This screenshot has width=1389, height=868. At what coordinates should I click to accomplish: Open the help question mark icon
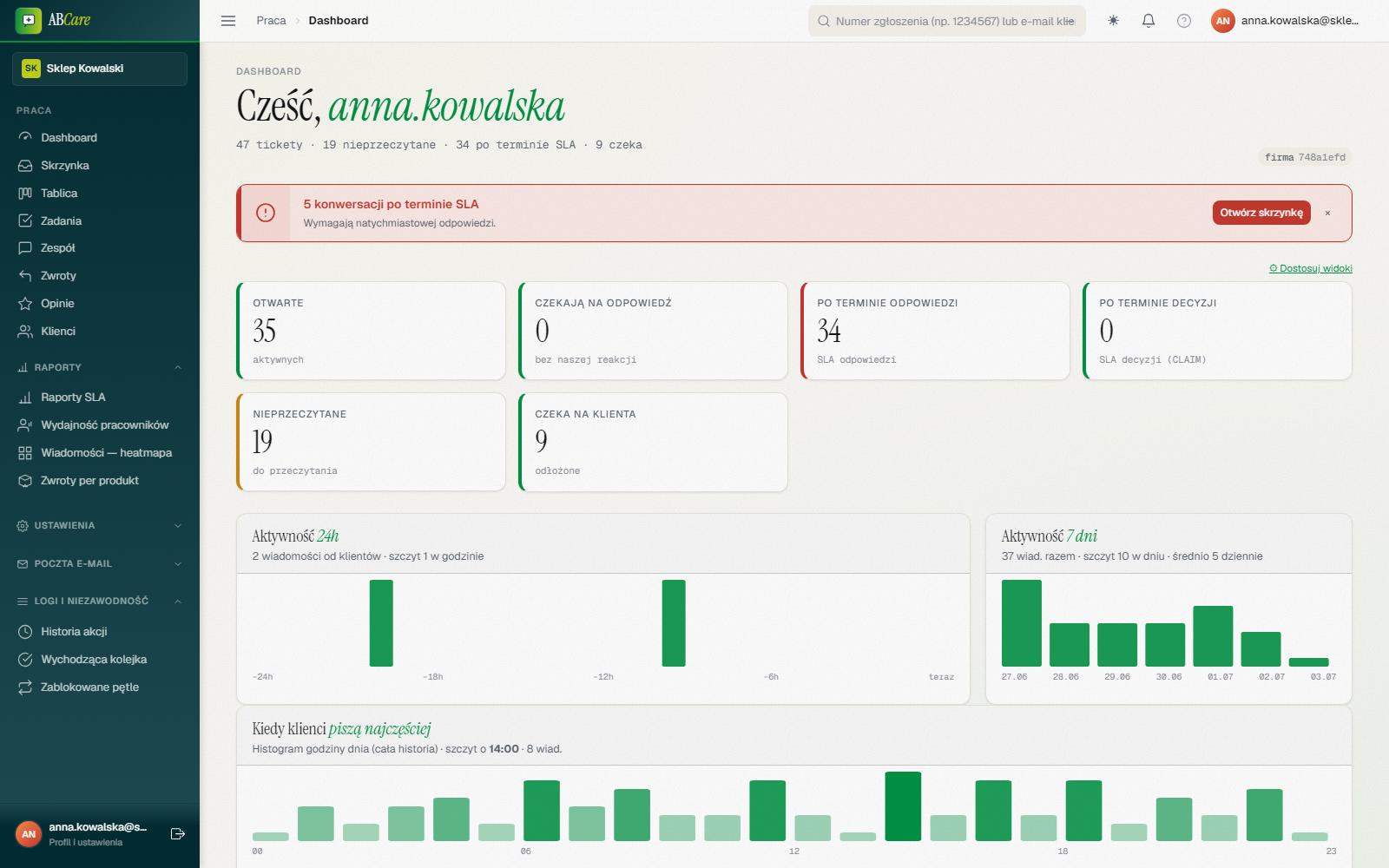point(1184,21)
